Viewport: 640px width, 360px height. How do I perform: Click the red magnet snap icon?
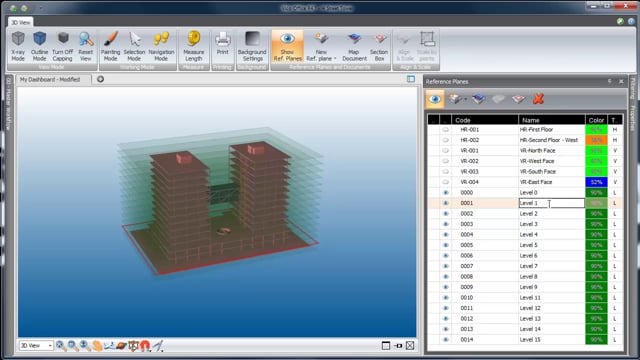(146, 346)
